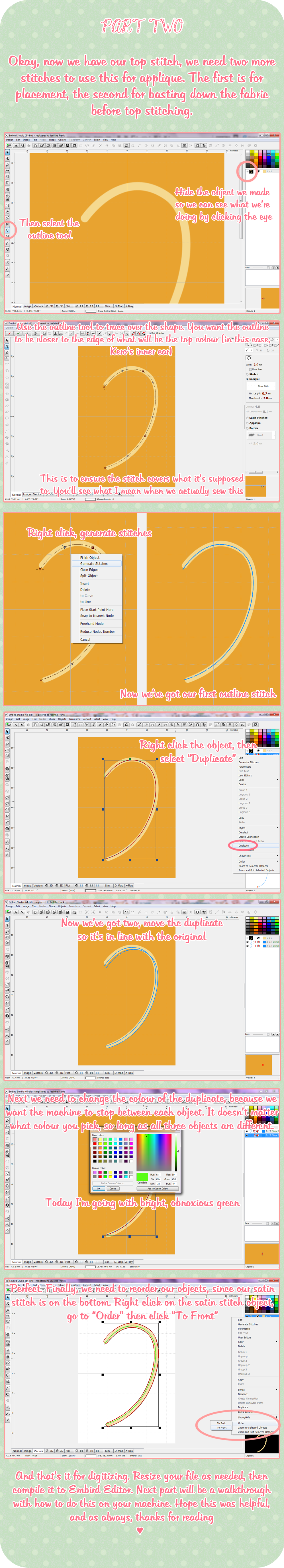Switch to the Normal view tab in first screenshot
284x1568 pixels.
point(17,306)
